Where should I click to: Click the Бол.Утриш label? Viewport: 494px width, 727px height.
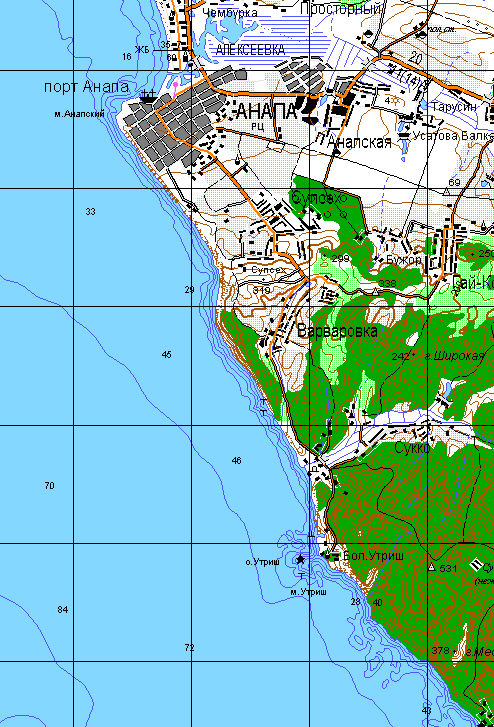374,555
